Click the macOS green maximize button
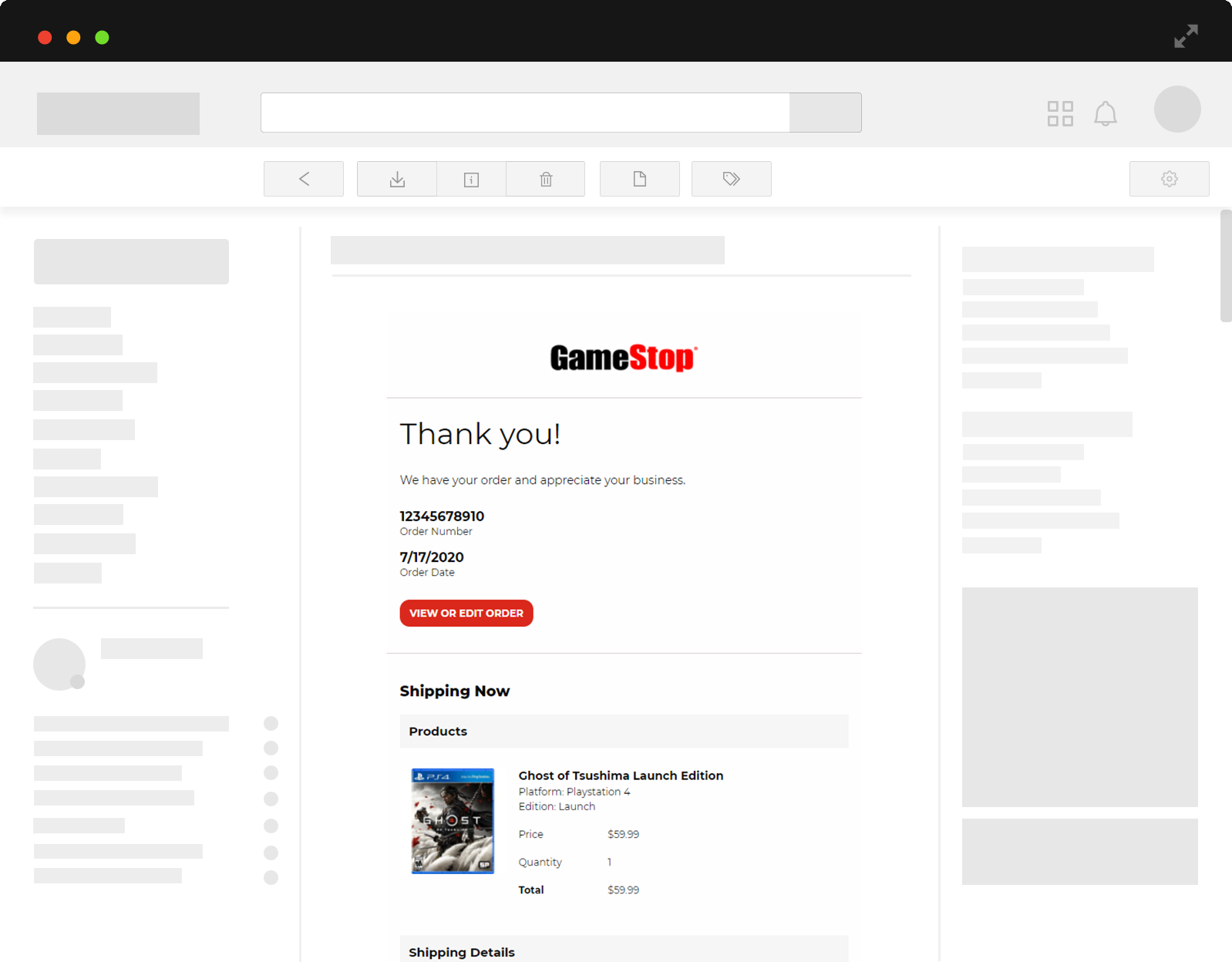The image size is (1232, 962). 102,37
